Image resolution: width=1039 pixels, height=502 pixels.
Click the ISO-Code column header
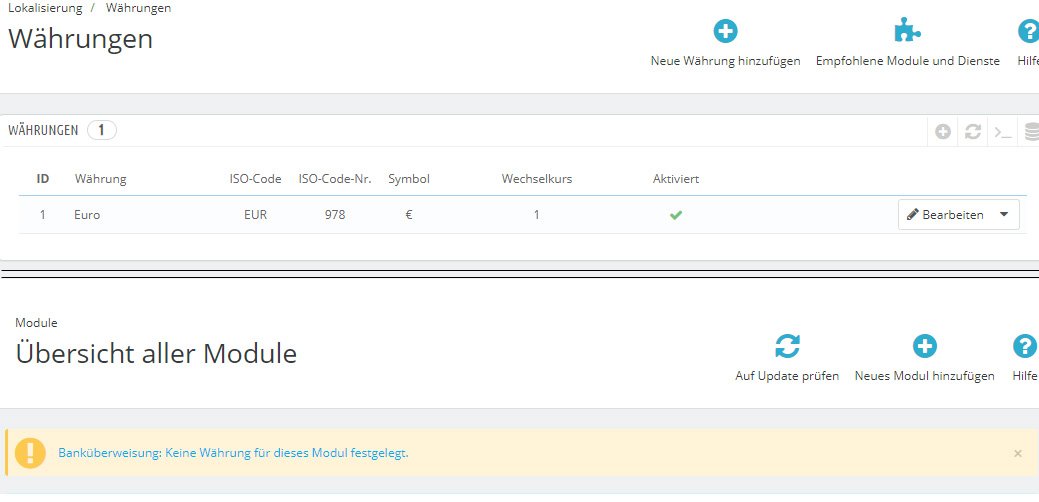pos(256,179)
